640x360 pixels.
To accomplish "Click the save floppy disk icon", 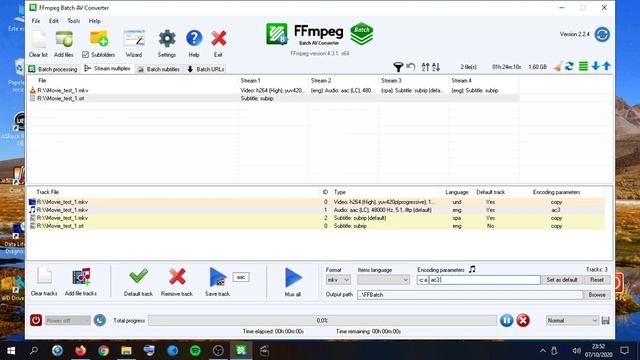I will coord(606,320).
